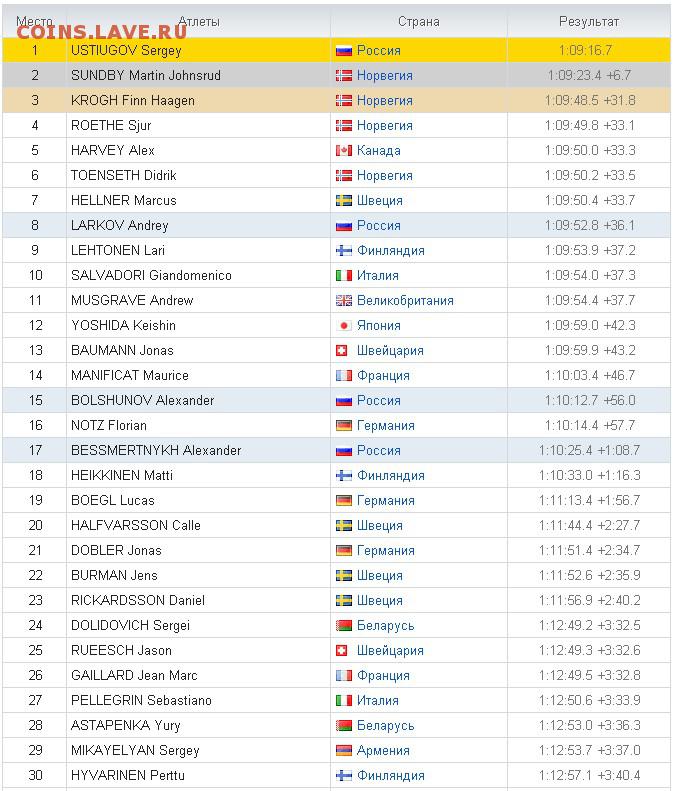Open the Япония country link
The height and width of the screenshot is (791, 673).
tap(378, 325)
